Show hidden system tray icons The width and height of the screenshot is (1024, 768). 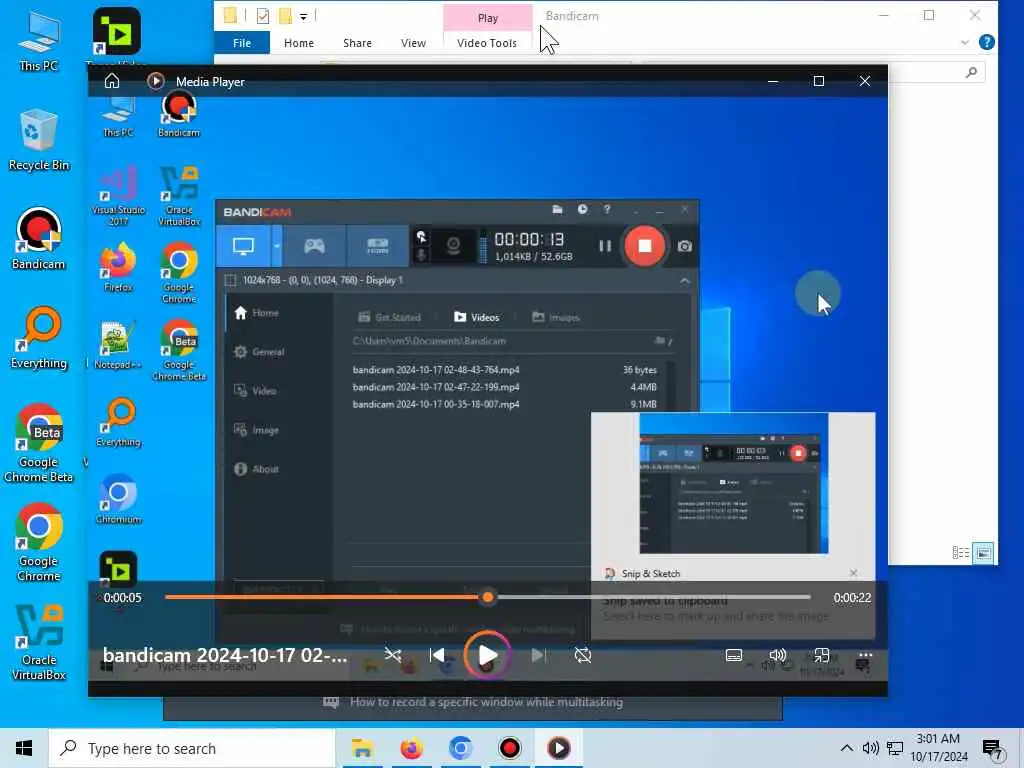(846, 748)
